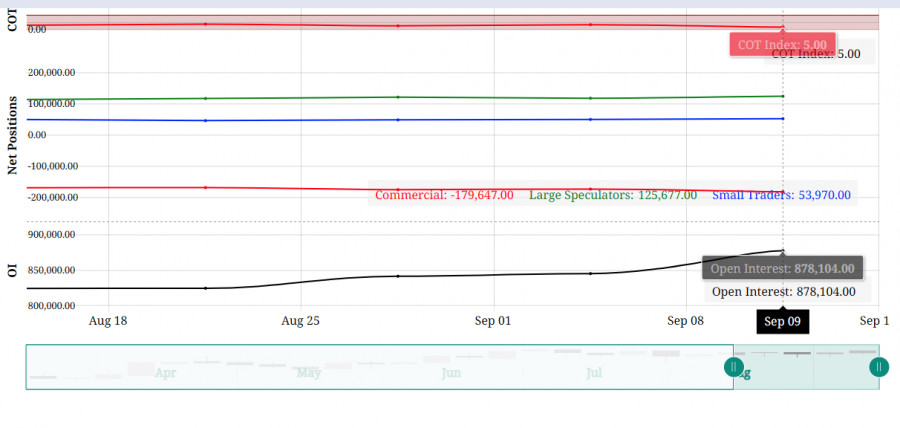Click the Jul label in range navigator

(x=594, y=373)
